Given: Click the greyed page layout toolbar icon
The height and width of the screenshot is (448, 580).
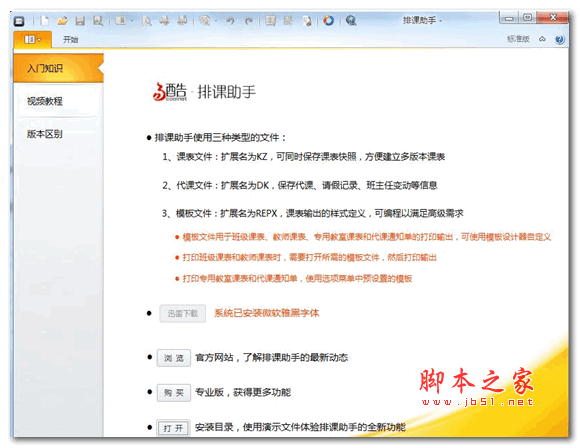Looking at the screenshot, I should point(120,20).
